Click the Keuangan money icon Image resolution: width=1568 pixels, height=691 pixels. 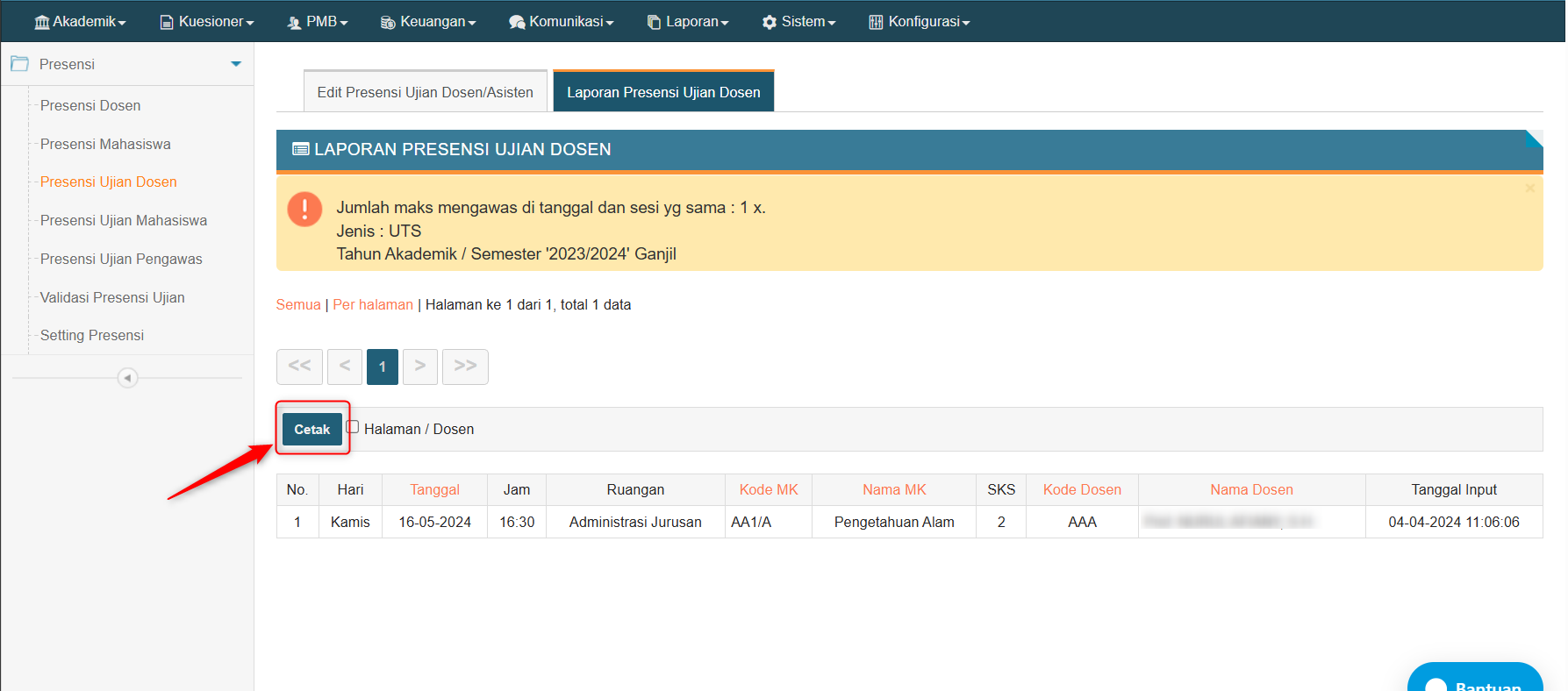pos(388,22)
